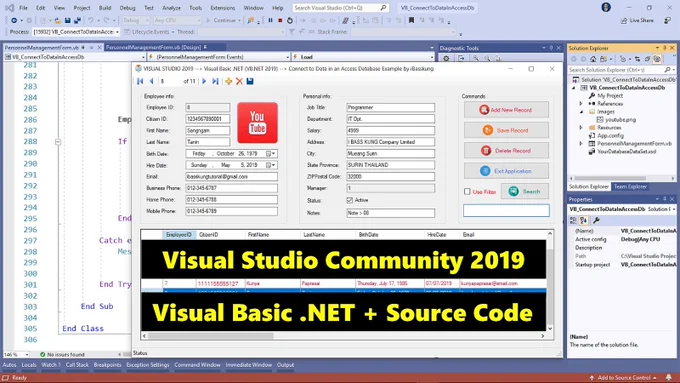This screenshot has width=680, height=383.
Task: Click Live Share button
Action: point(637,20)
